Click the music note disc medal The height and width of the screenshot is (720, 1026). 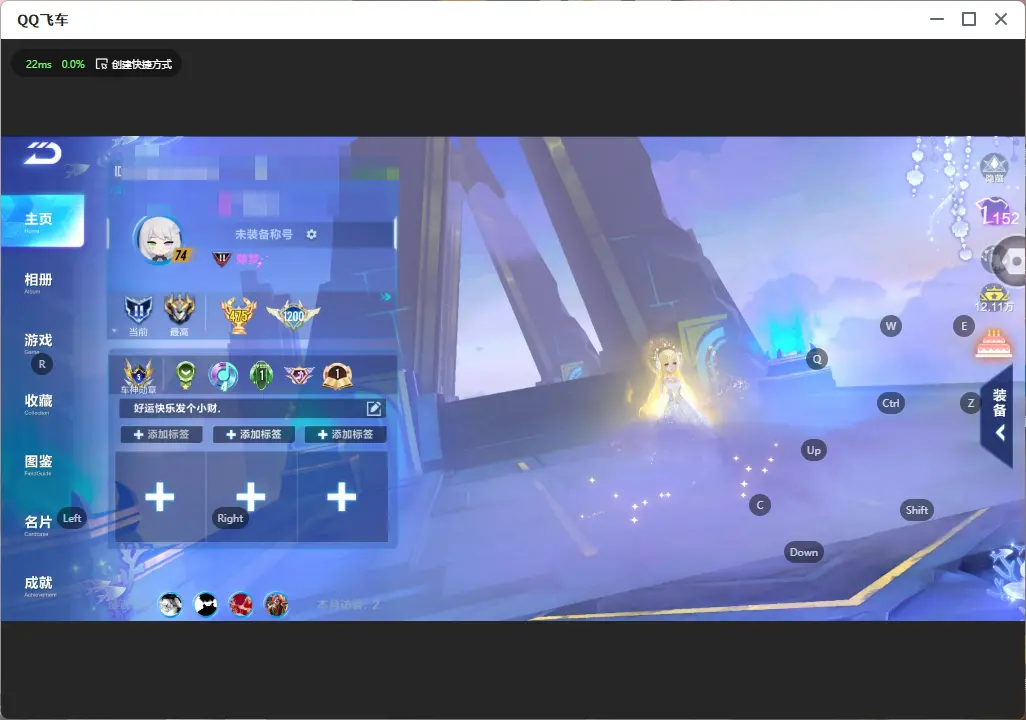click(x=223, y=376)
